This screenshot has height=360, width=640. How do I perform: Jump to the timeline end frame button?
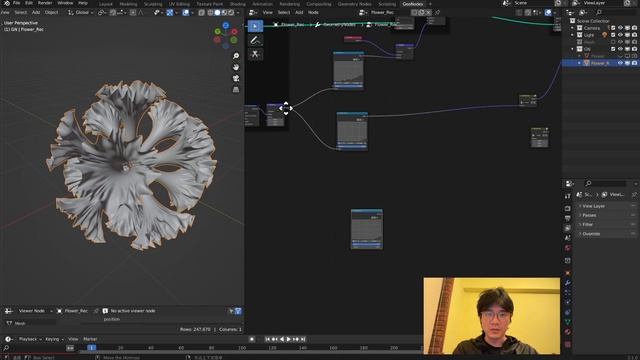[x=303, y=339]
